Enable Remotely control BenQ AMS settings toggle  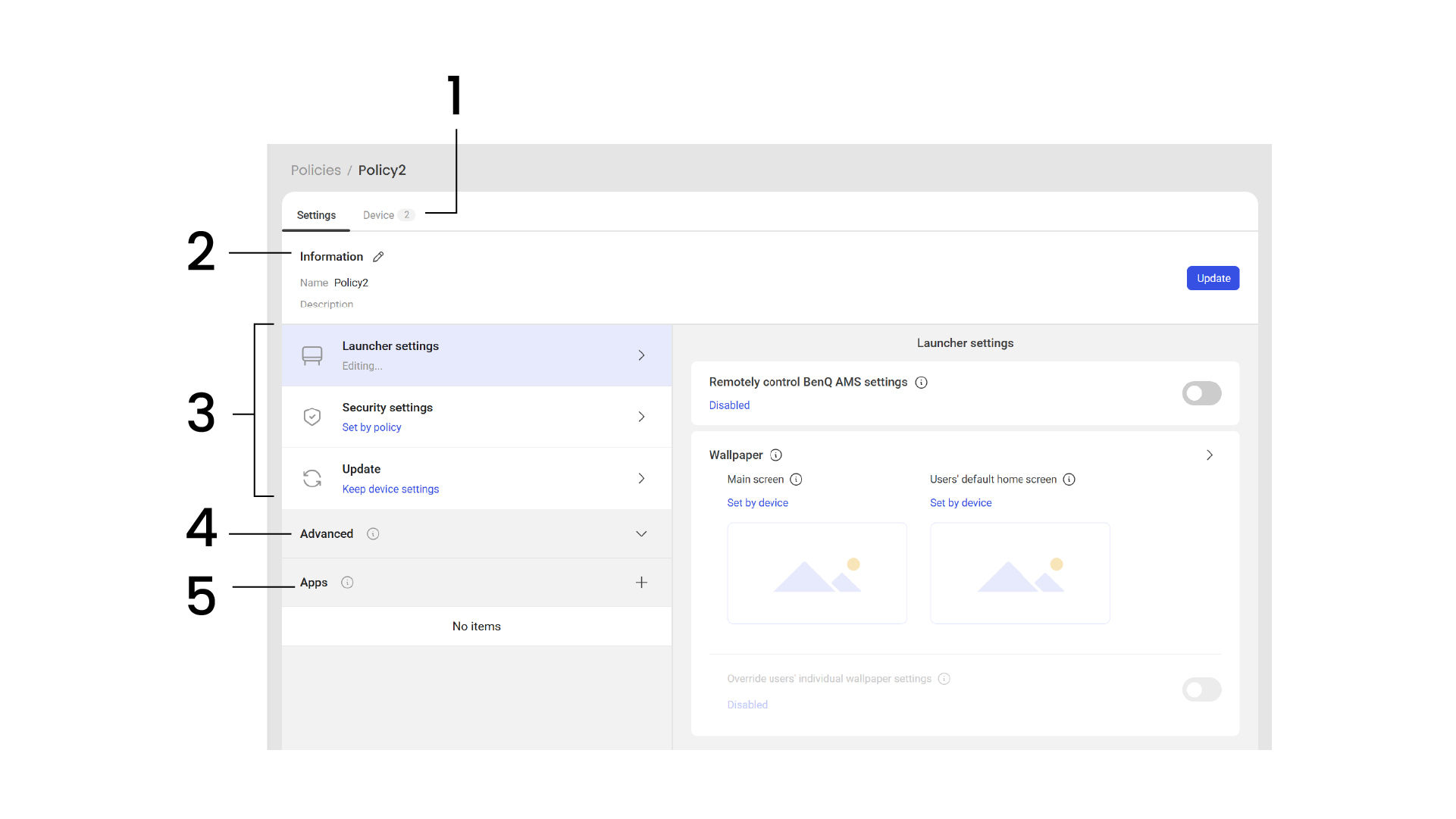coord(1201,393)
